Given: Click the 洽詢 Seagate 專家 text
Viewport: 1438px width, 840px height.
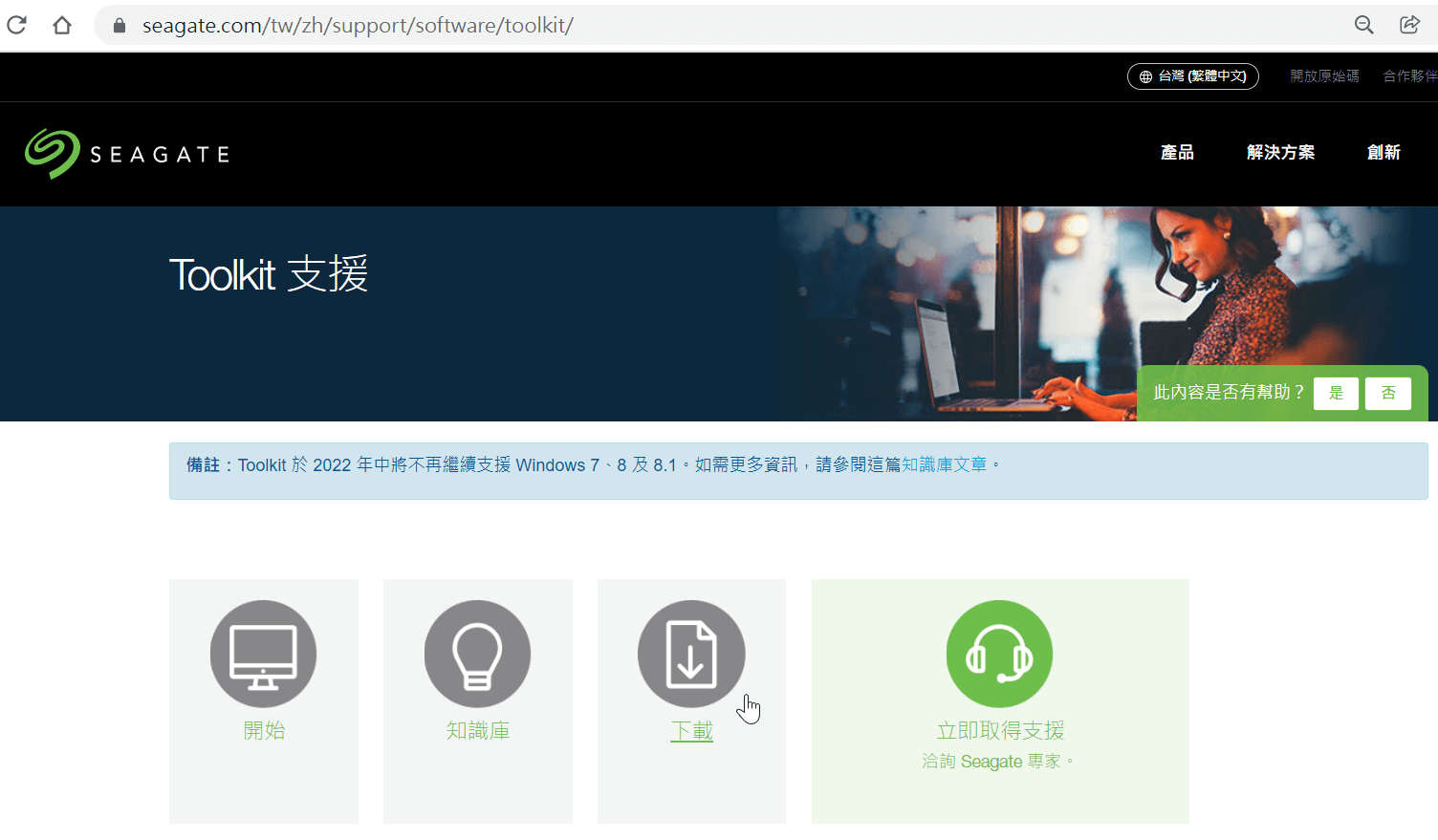Looking at the screenshot, I should point(998,762).
